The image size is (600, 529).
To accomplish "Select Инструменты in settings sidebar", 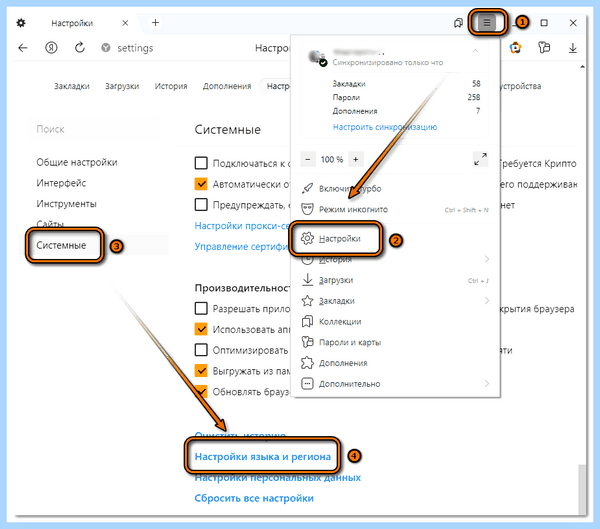I will 66,204.
